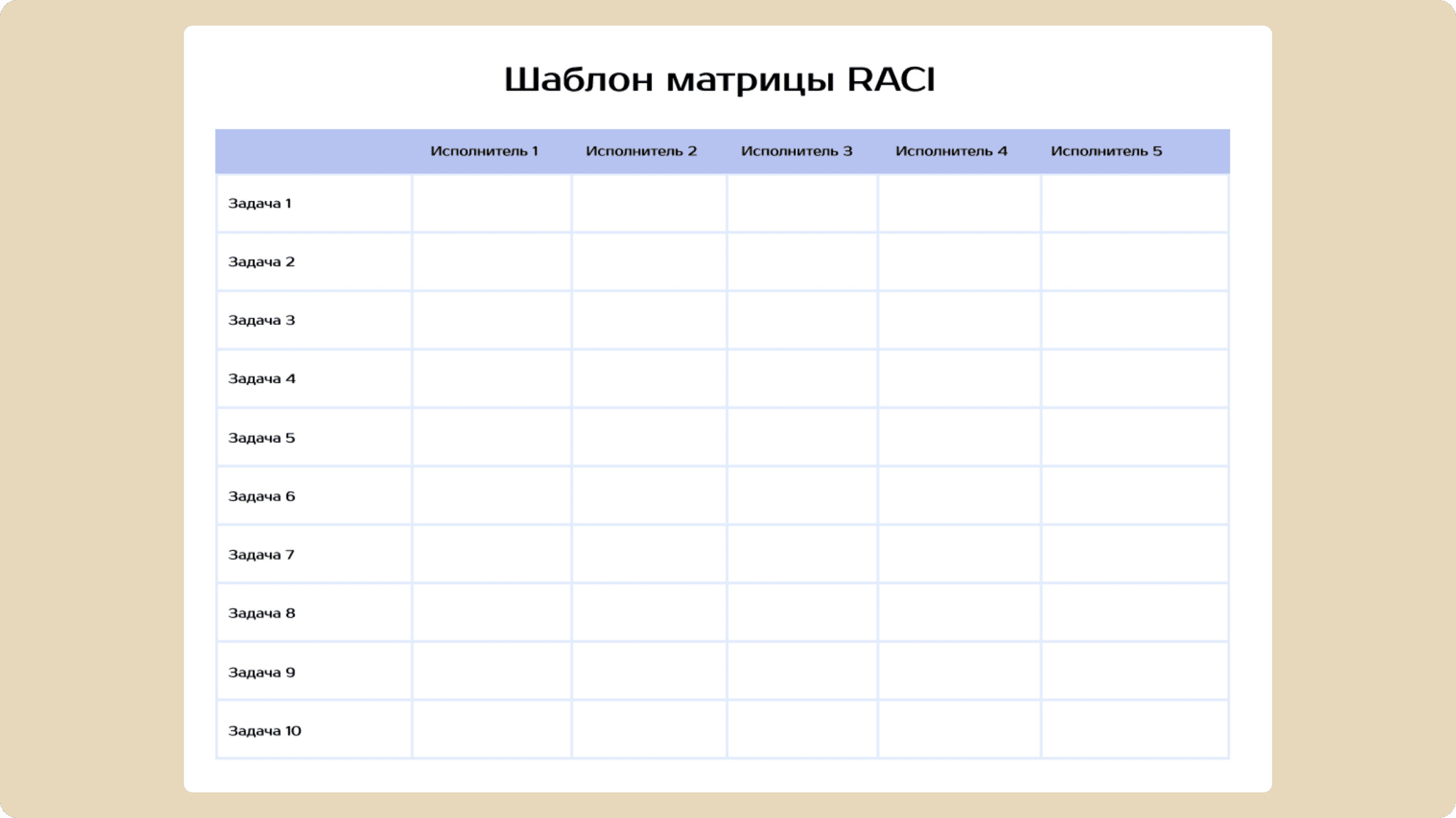
Task: Click cell for Задача 7 under Исполнитель 2
Action: (x=649, y=554)
